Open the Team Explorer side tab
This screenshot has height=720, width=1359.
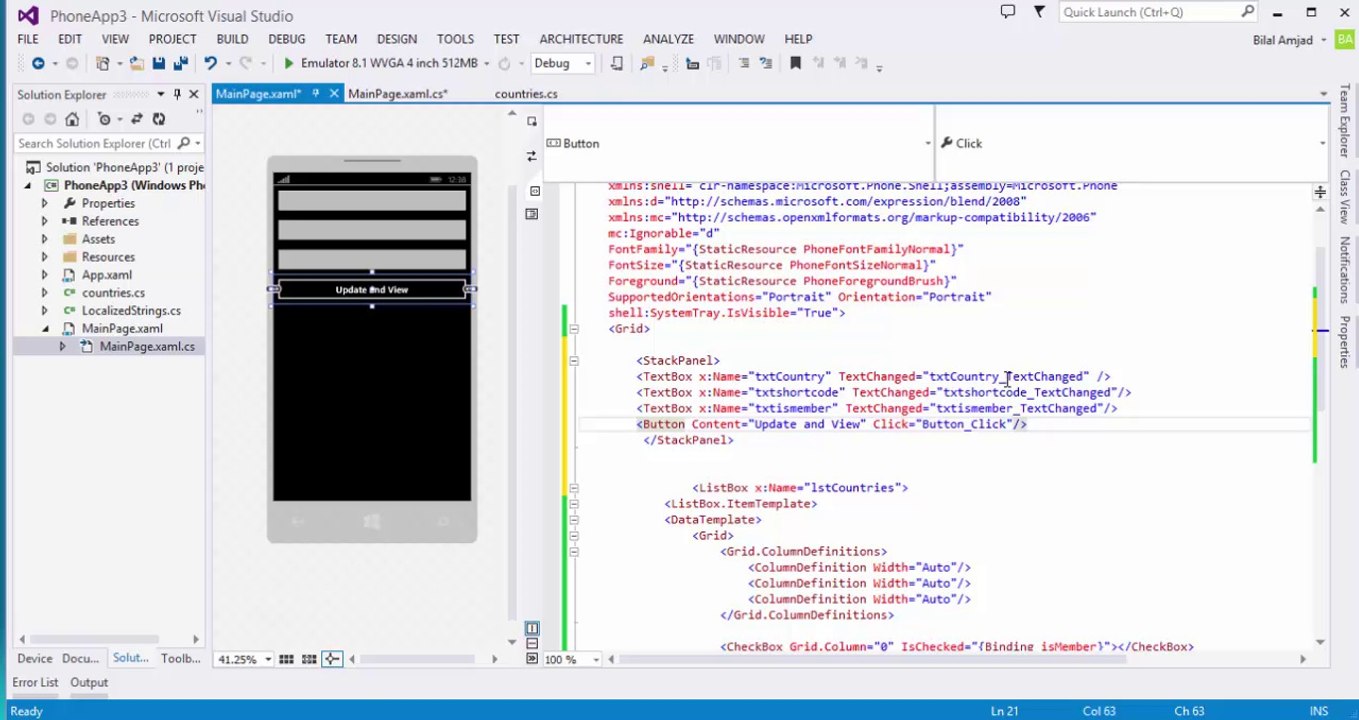pyautogui.click(x=1345, y=119)
